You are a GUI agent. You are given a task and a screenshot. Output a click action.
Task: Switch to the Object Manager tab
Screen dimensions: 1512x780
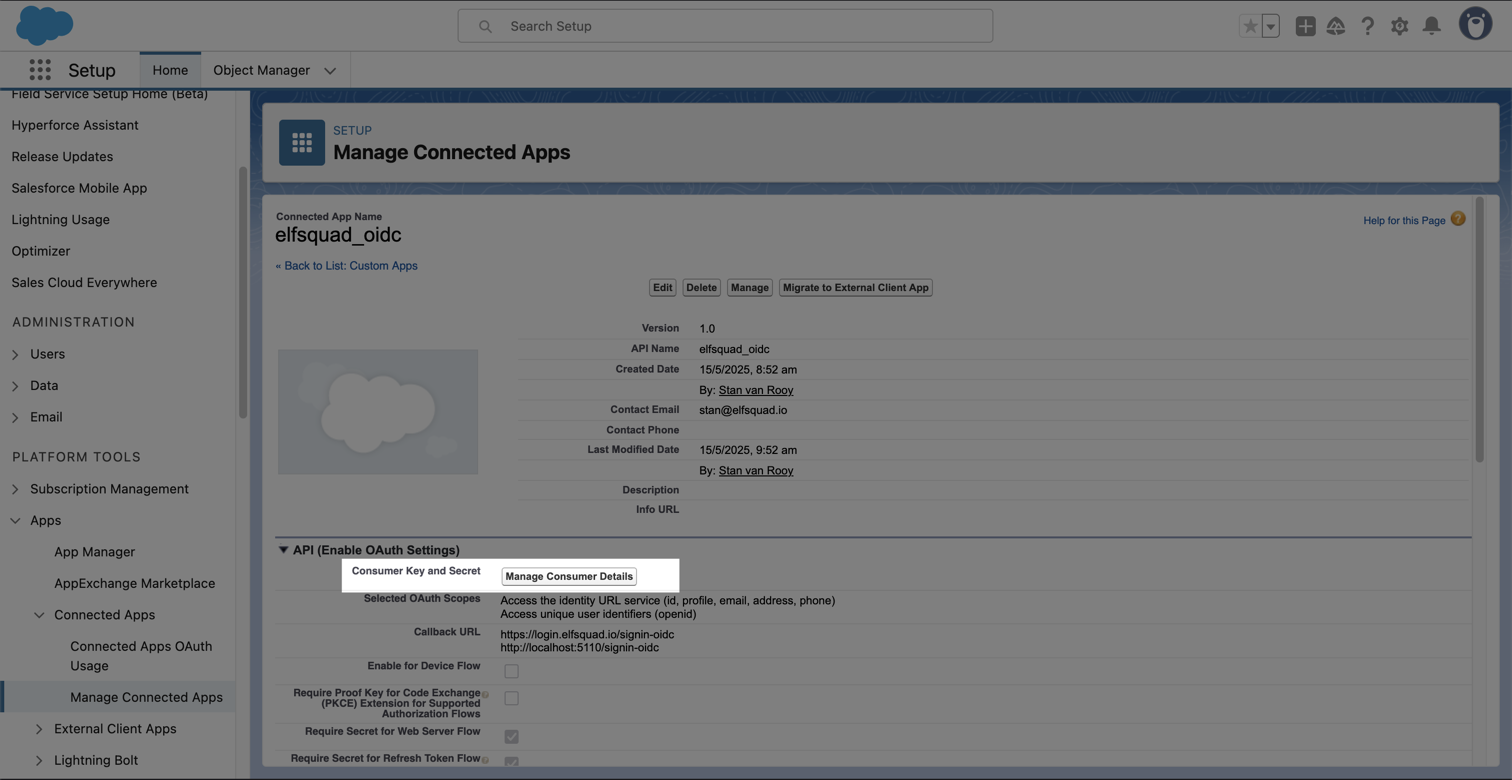pyautogui.click(x=261, y=70)
